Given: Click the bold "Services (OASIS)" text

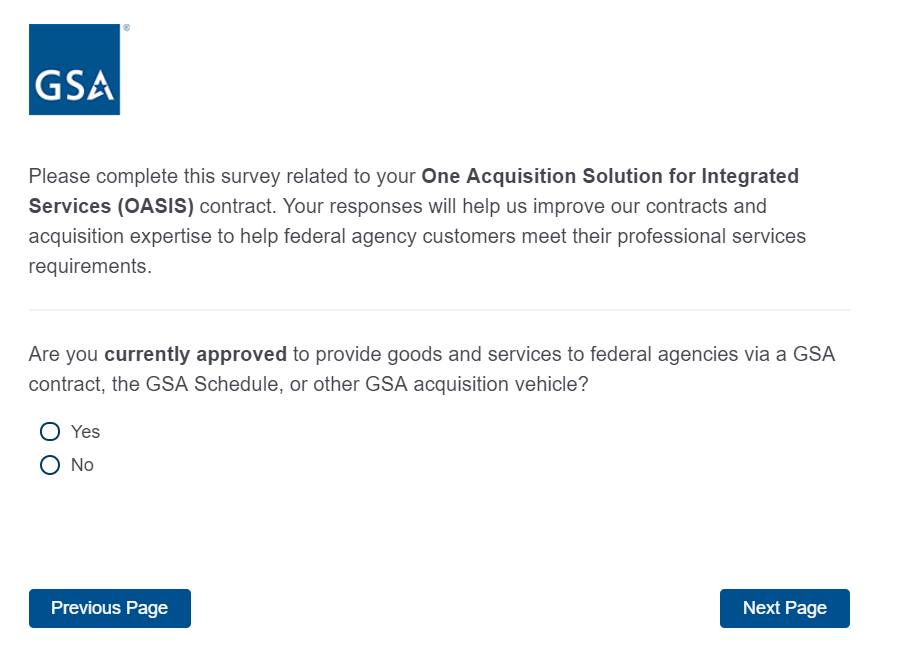Looking at the screenshot, I should (x=111, y=207).
